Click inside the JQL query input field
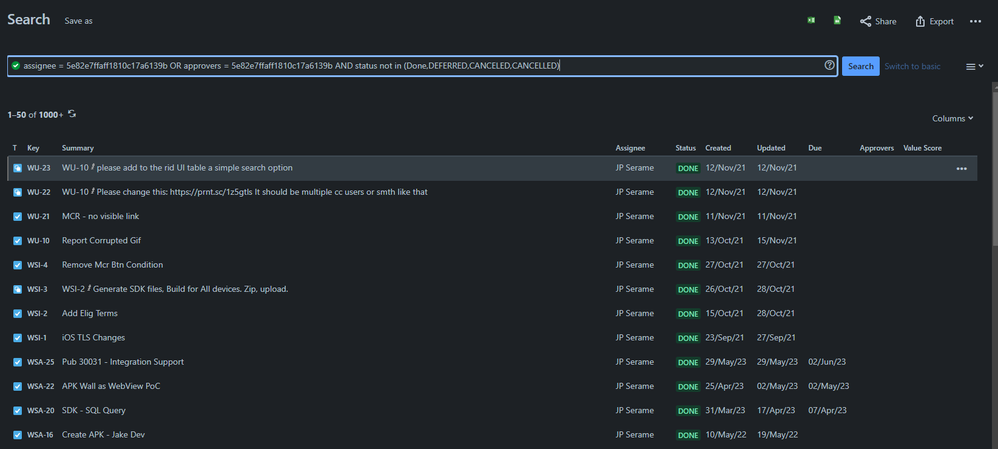998x449 pixels. (x=420, y=66)
